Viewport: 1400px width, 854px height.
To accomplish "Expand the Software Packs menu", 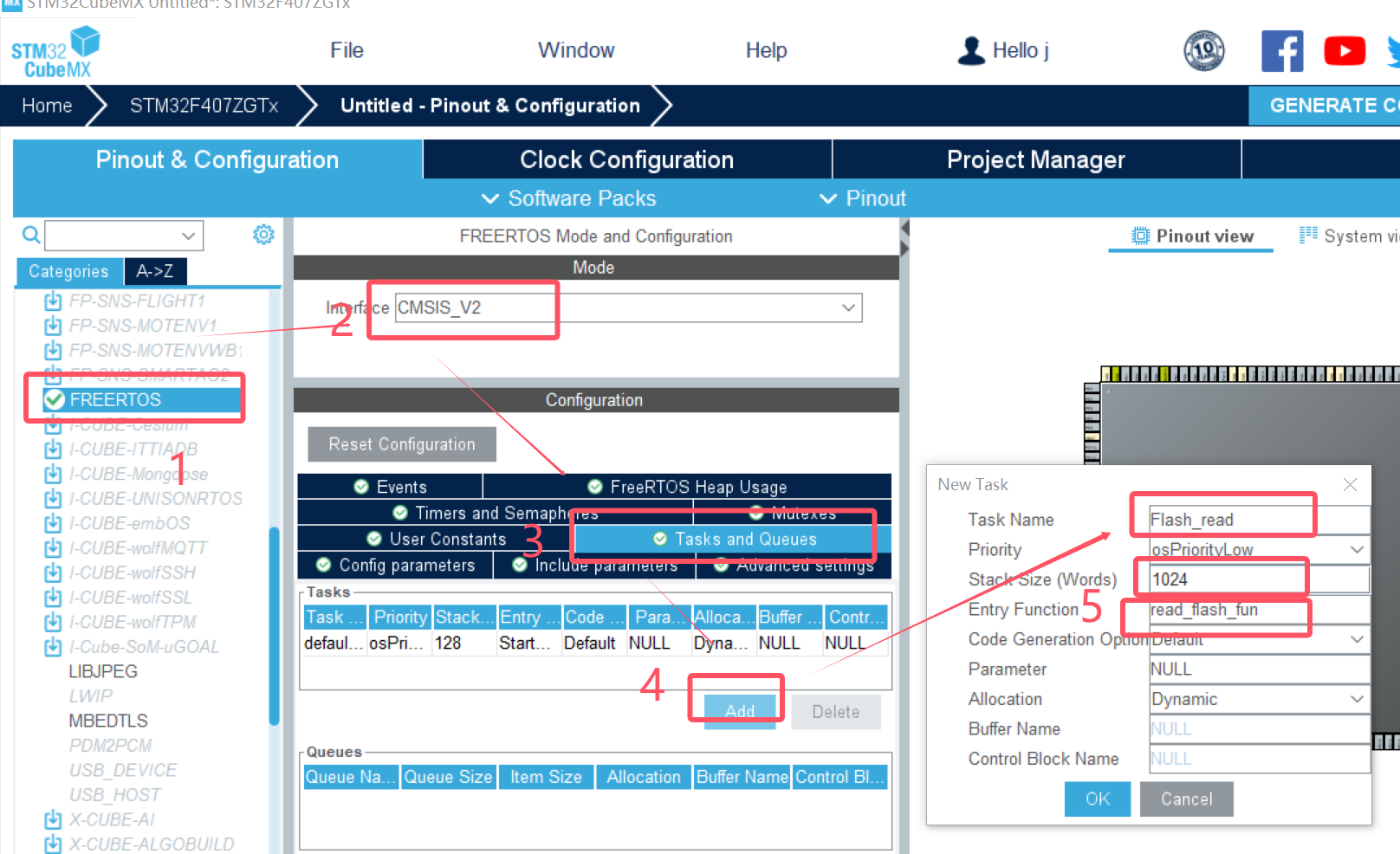I will pos(569,198).
